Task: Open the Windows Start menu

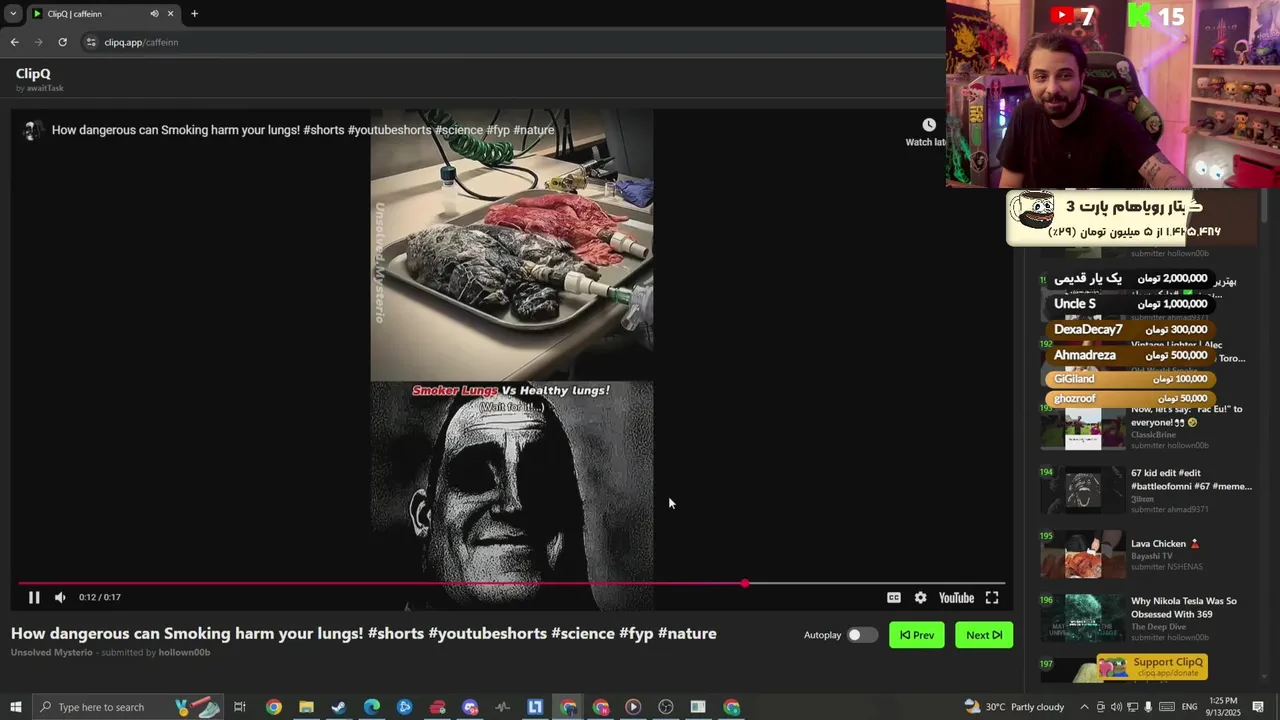Action: click(x=15, y=707)
